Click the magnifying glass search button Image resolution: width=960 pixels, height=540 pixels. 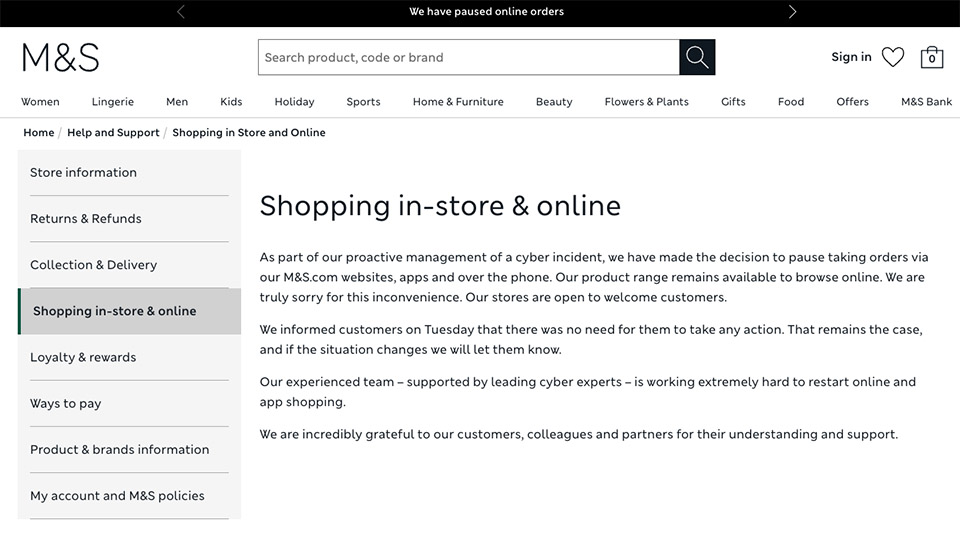(x=697, y=57)
